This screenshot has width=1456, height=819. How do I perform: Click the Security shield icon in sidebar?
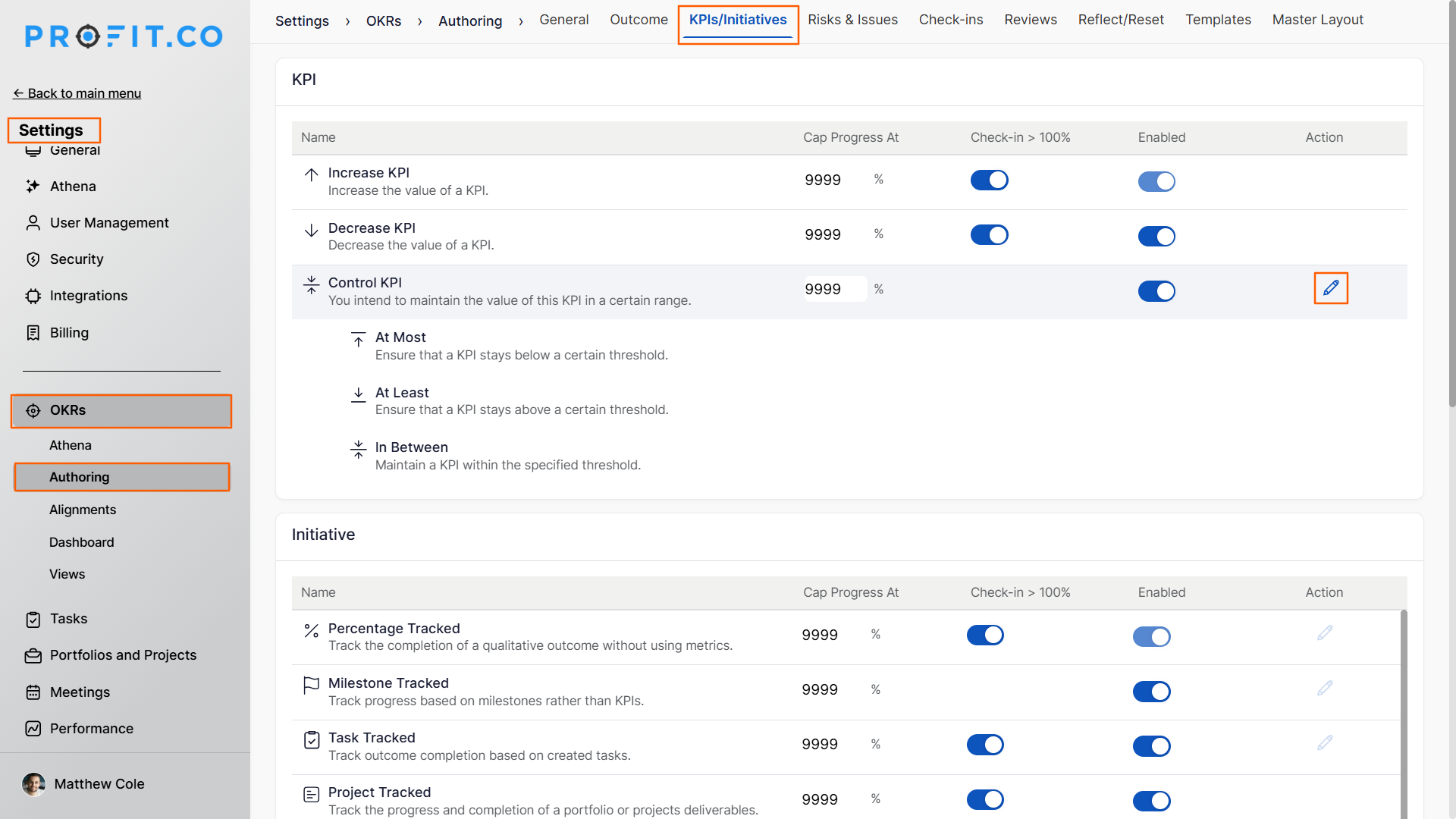[x=33, y=259]
